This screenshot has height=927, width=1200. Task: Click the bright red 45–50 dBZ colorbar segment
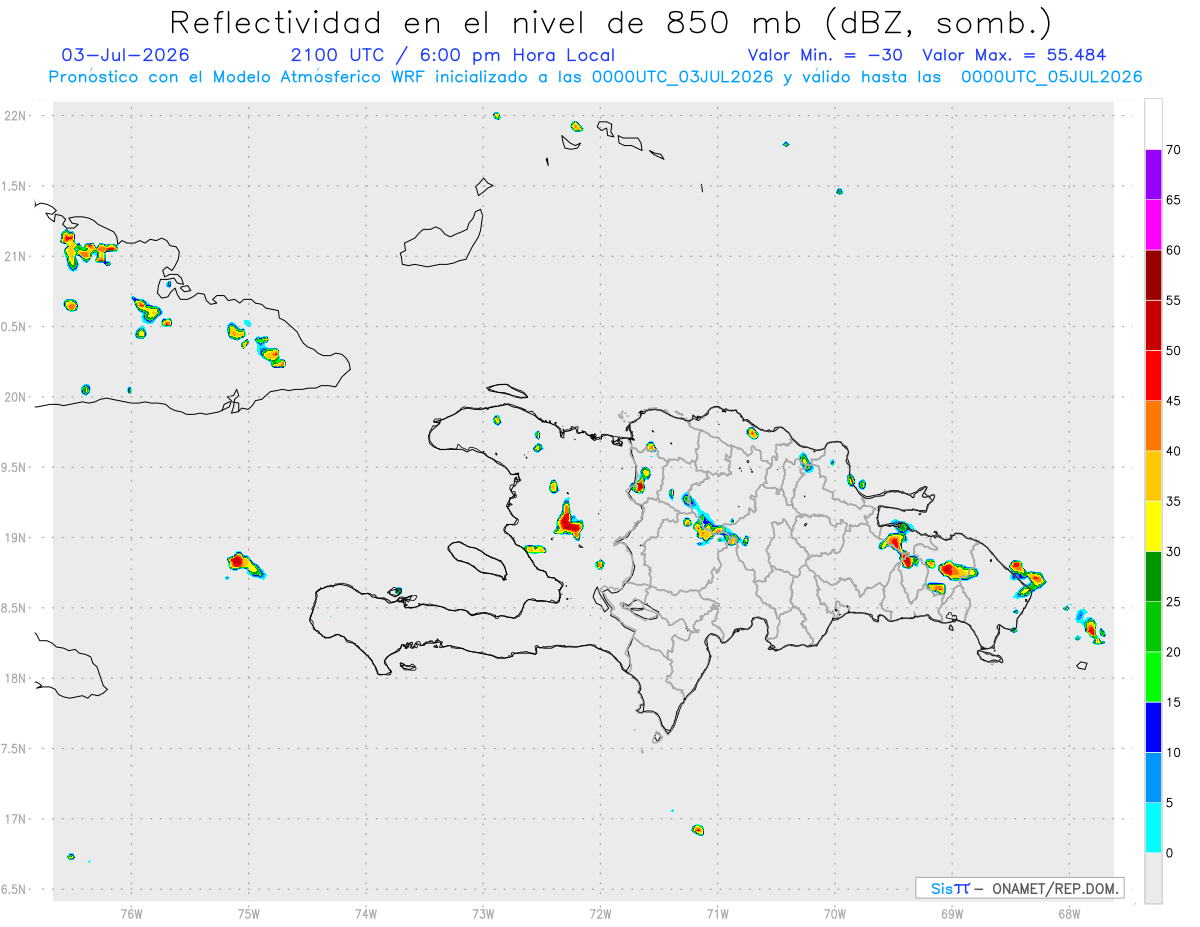[x=1153, y=375]
